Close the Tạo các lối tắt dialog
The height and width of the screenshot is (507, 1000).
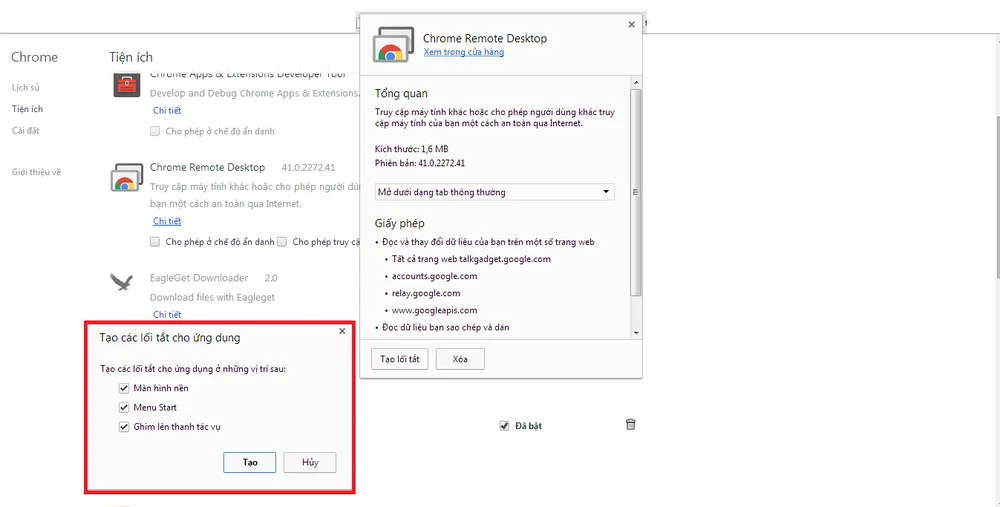(x=342, y=331)
